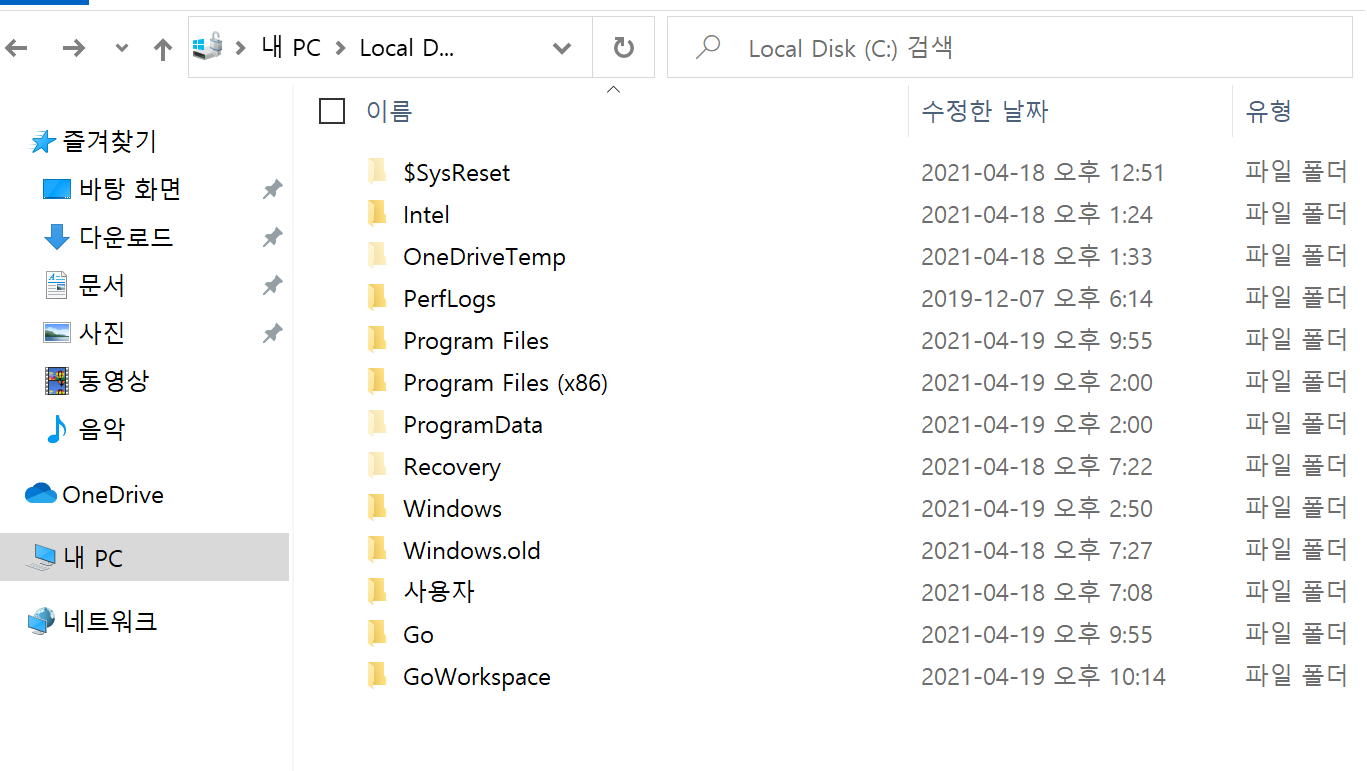Select 내 PC in the address bar path
Viewport: 1367px width, 771px height.
click(291, 48)
